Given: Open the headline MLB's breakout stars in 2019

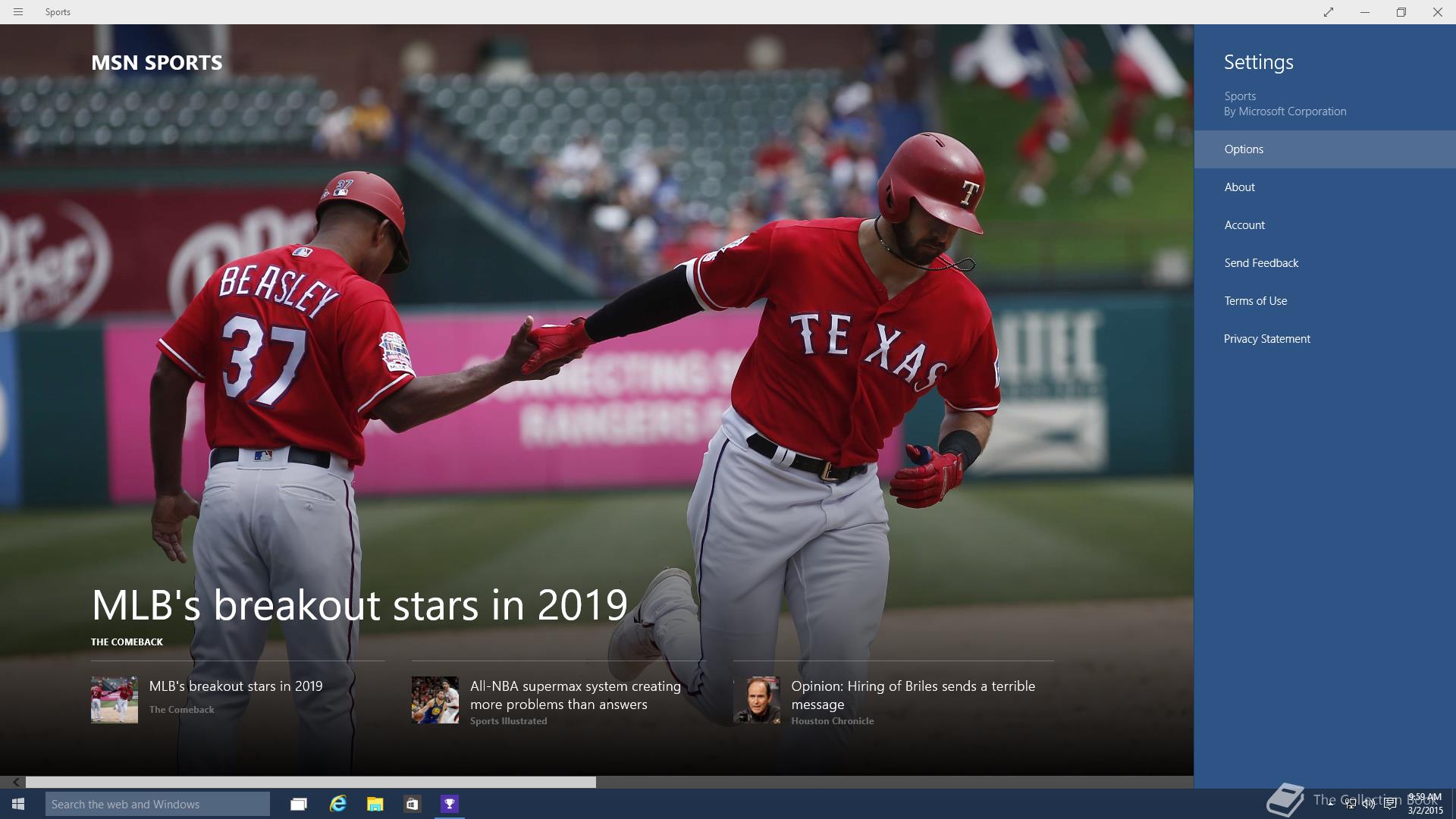Looking at the screenshot, I should click(x=359, y=605).
